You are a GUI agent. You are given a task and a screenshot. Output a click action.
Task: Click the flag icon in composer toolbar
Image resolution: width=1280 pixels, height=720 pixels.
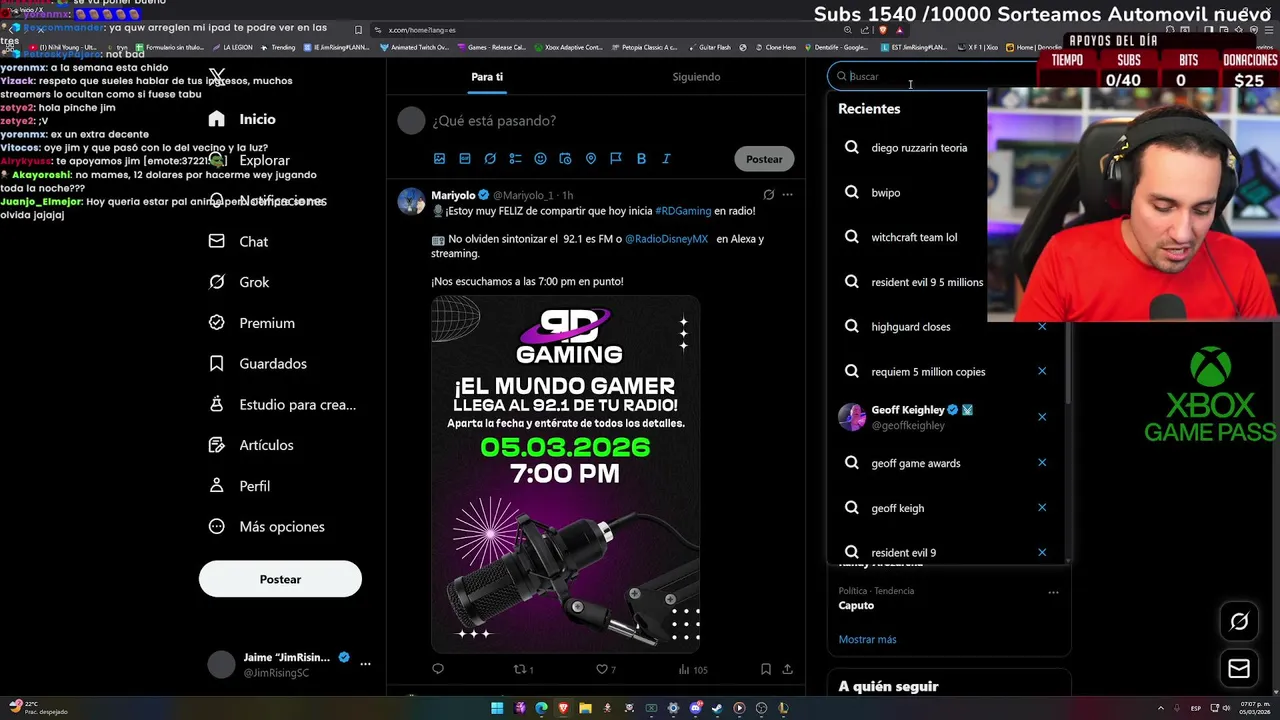(616, 159)
